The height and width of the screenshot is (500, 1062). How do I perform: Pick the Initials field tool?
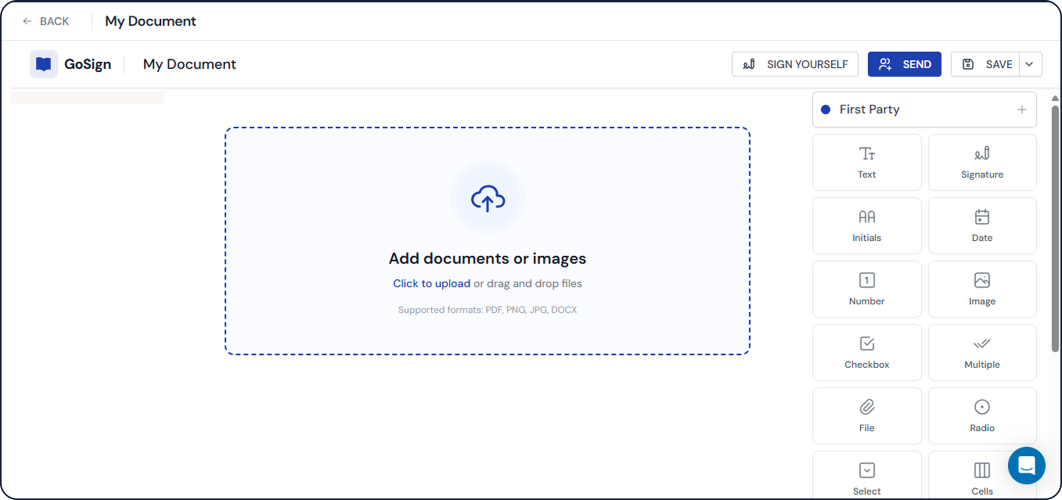click(x=867, y=226)
